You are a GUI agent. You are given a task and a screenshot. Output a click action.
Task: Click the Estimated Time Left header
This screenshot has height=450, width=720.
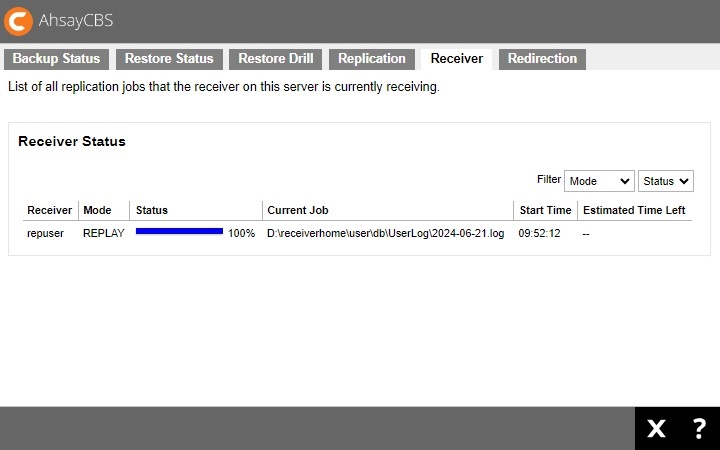[634, 210]
